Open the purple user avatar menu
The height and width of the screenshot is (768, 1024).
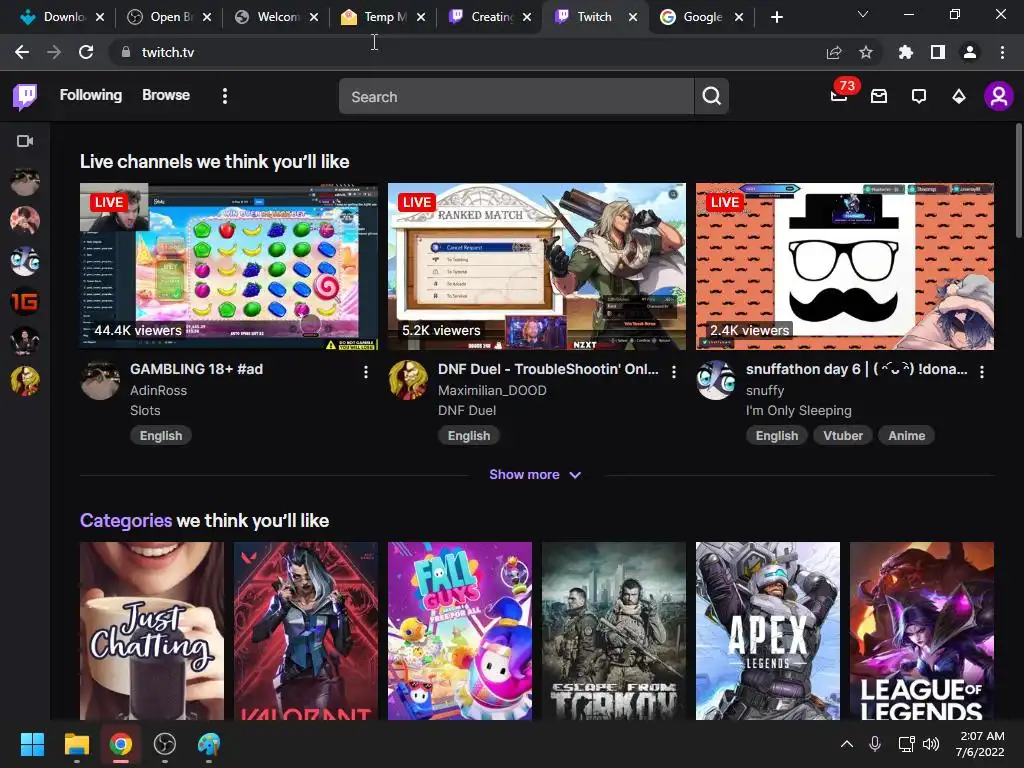[x=999, y=97]
